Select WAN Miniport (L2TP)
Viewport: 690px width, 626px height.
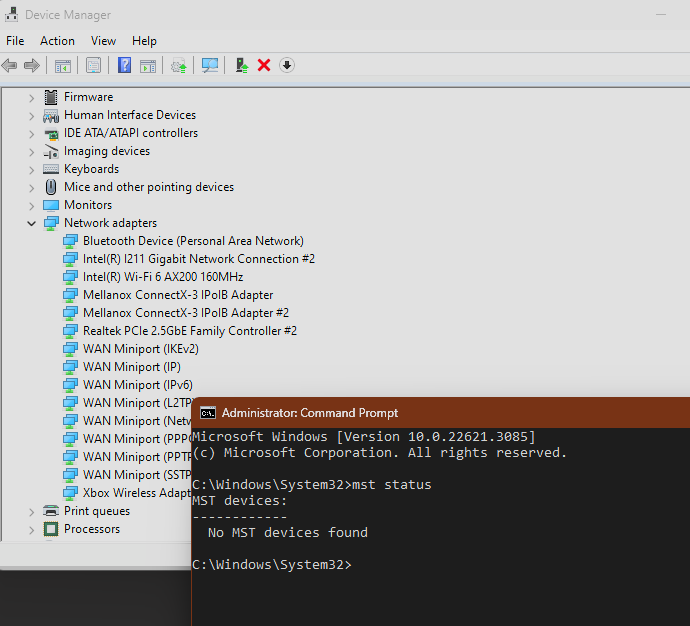[137, 403]
